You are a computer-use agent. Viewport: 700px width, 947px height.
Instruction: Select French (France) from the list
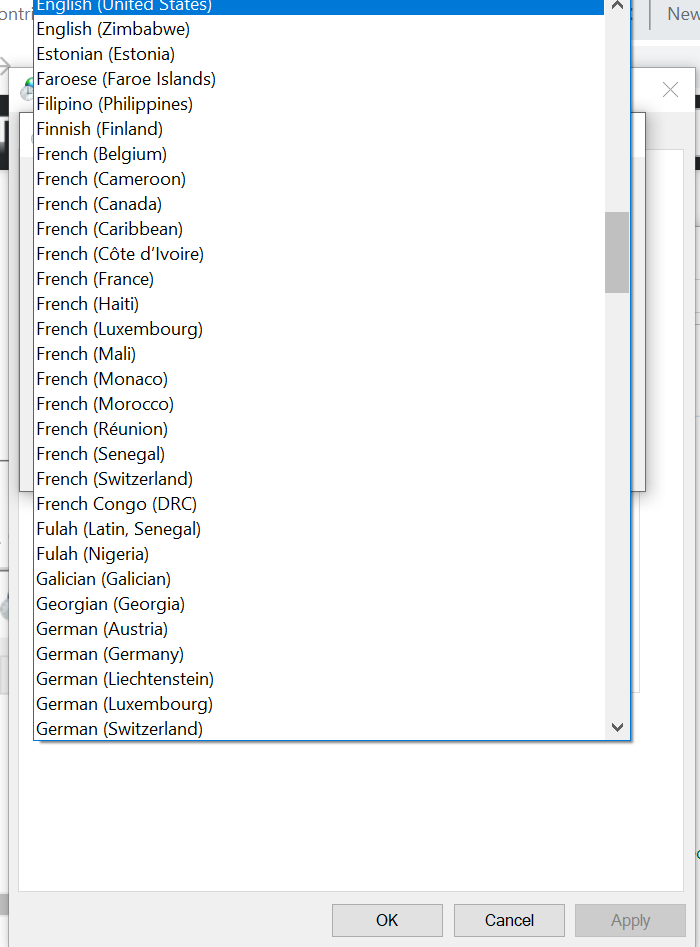95,279
